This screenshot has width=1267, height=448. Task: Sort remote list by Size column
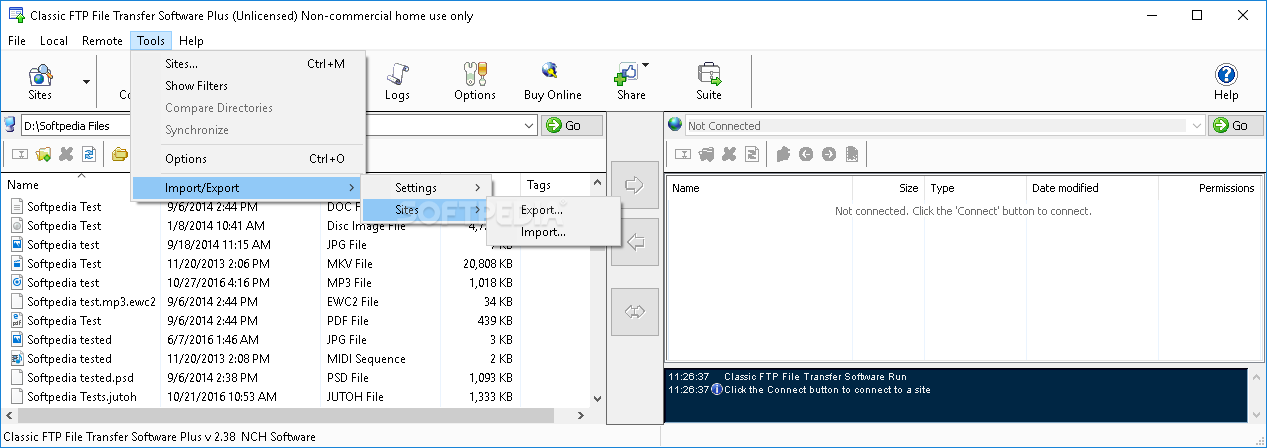(887, 187)
